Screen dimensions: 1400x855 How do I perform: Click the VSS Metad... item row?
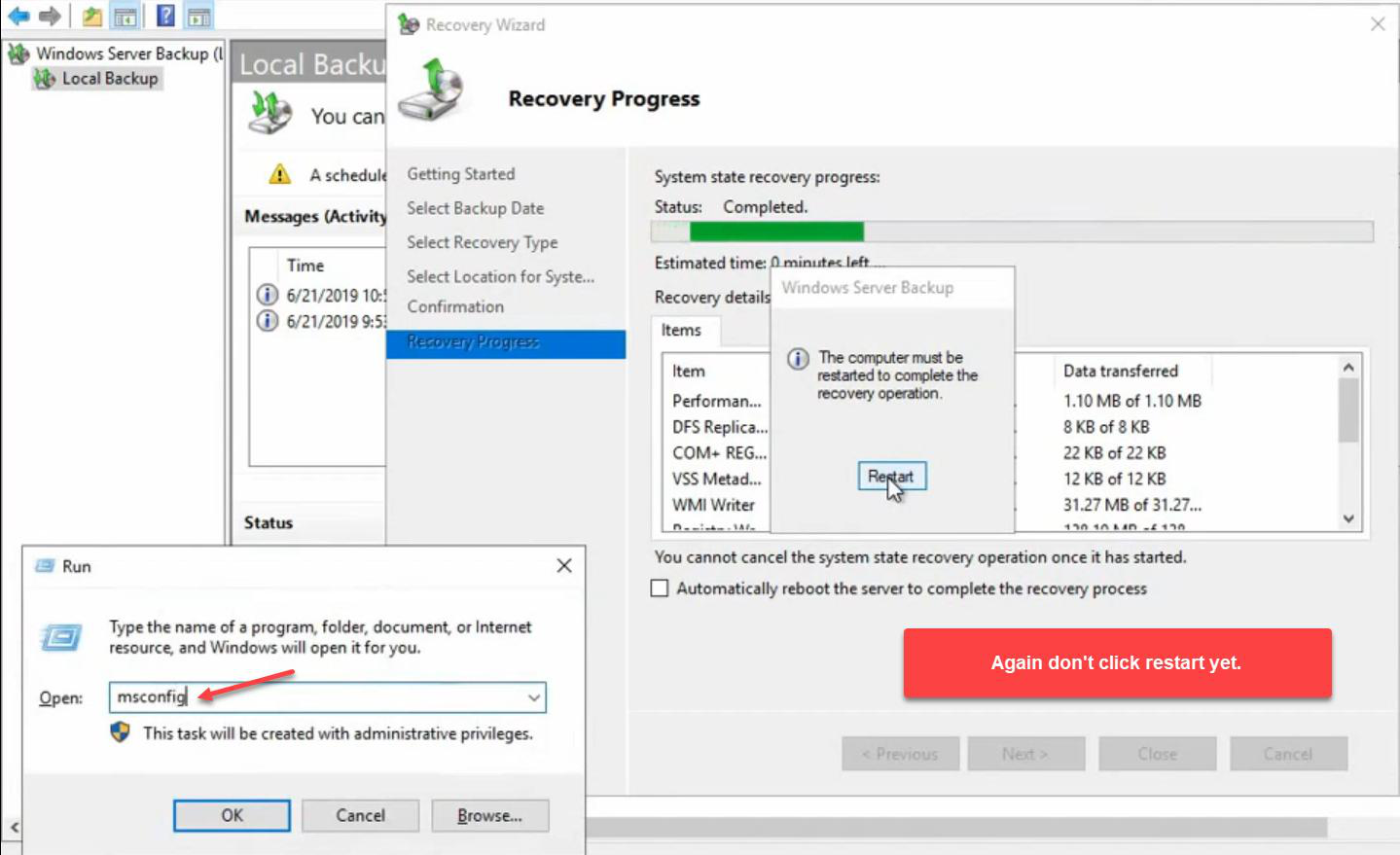click(717, 479)
